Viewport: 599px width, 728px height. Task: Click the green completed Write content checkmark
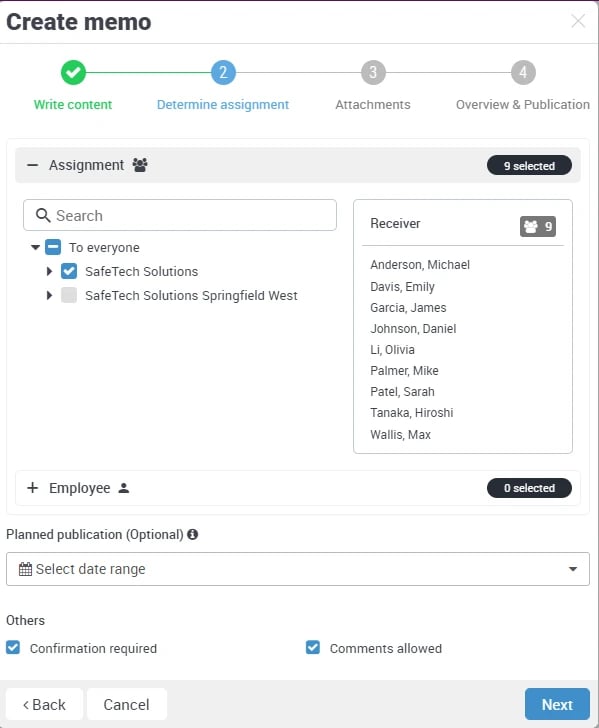pyautogui.click(x=73, y=72)
